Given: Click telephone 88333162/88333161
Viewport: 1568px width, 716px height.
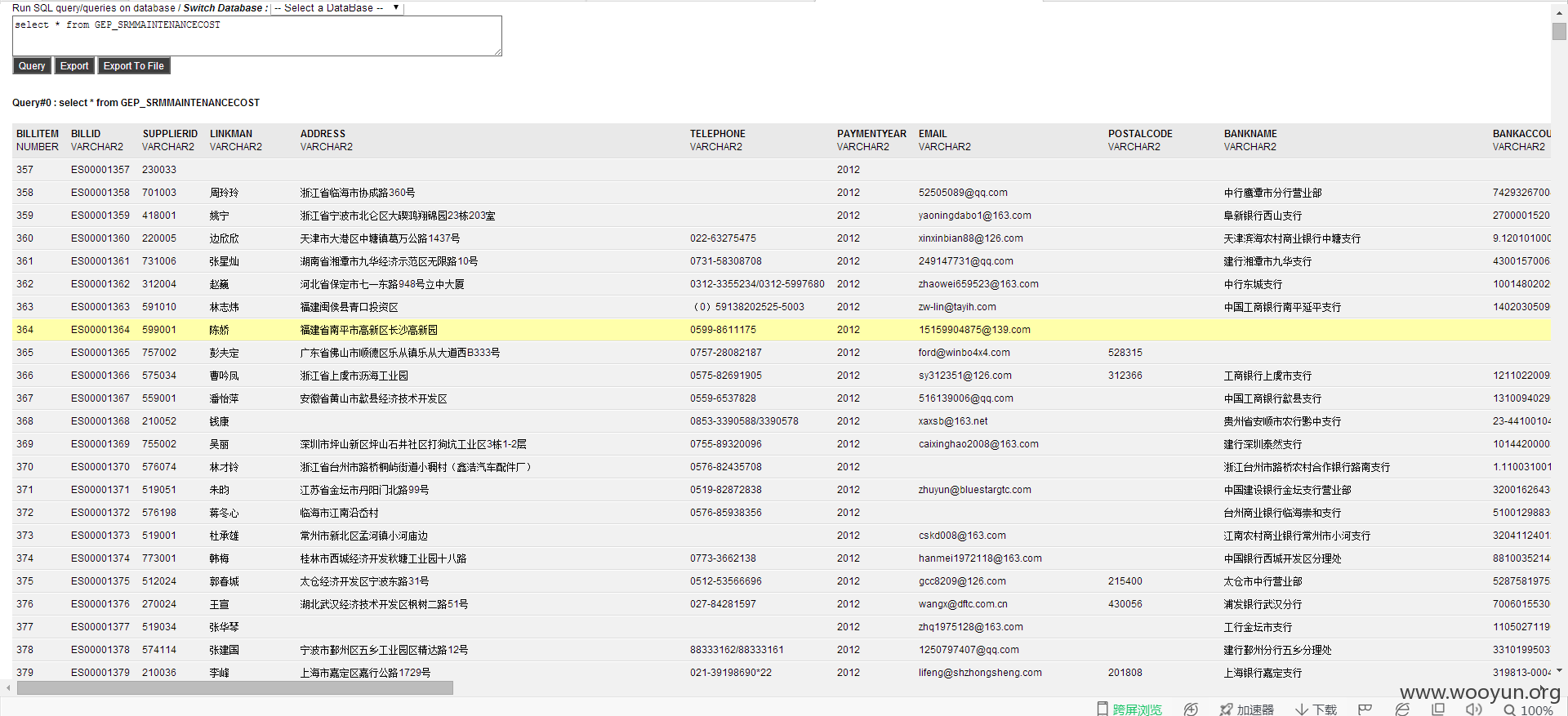Looking at the screenshot, I should tap(737, 650).
